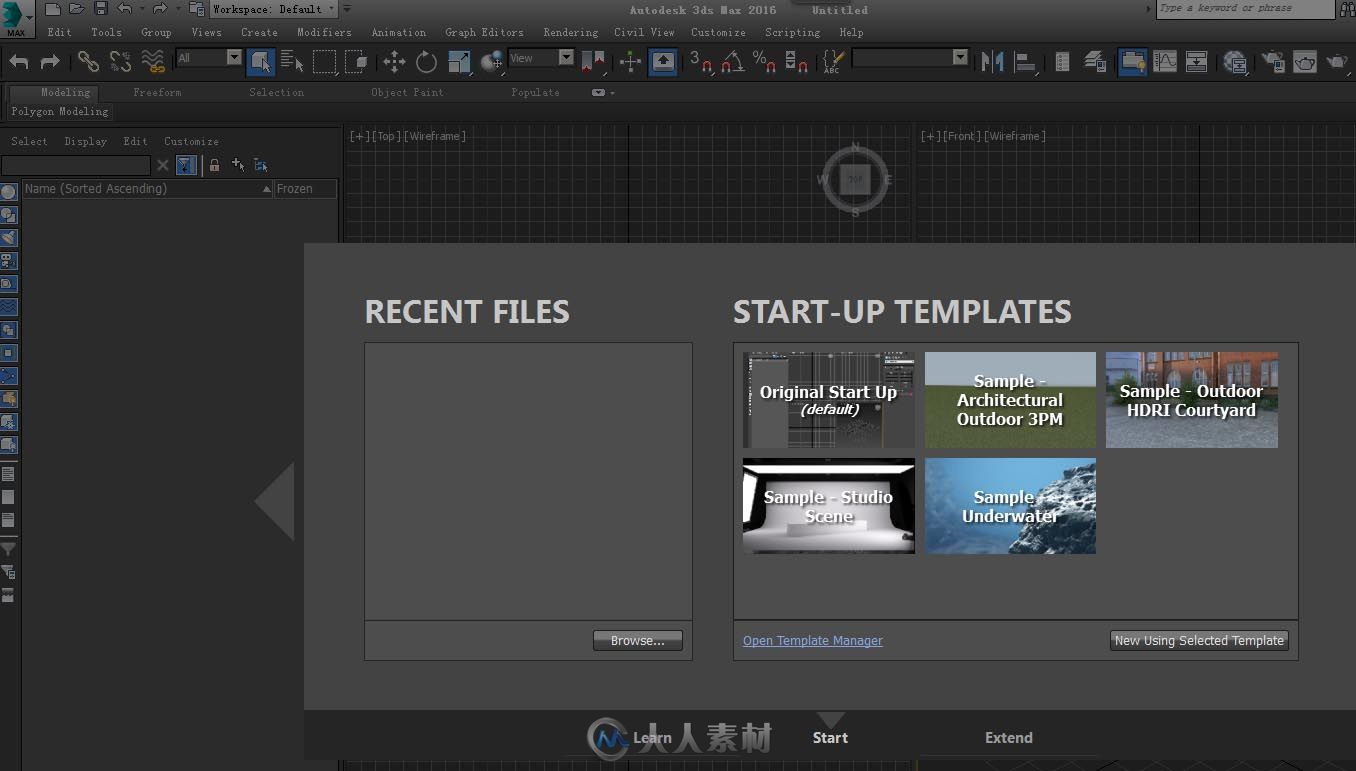Toggle Window/Crossing selection mode
Viewport: 1356px width, 771px height.
pos(356,62)
